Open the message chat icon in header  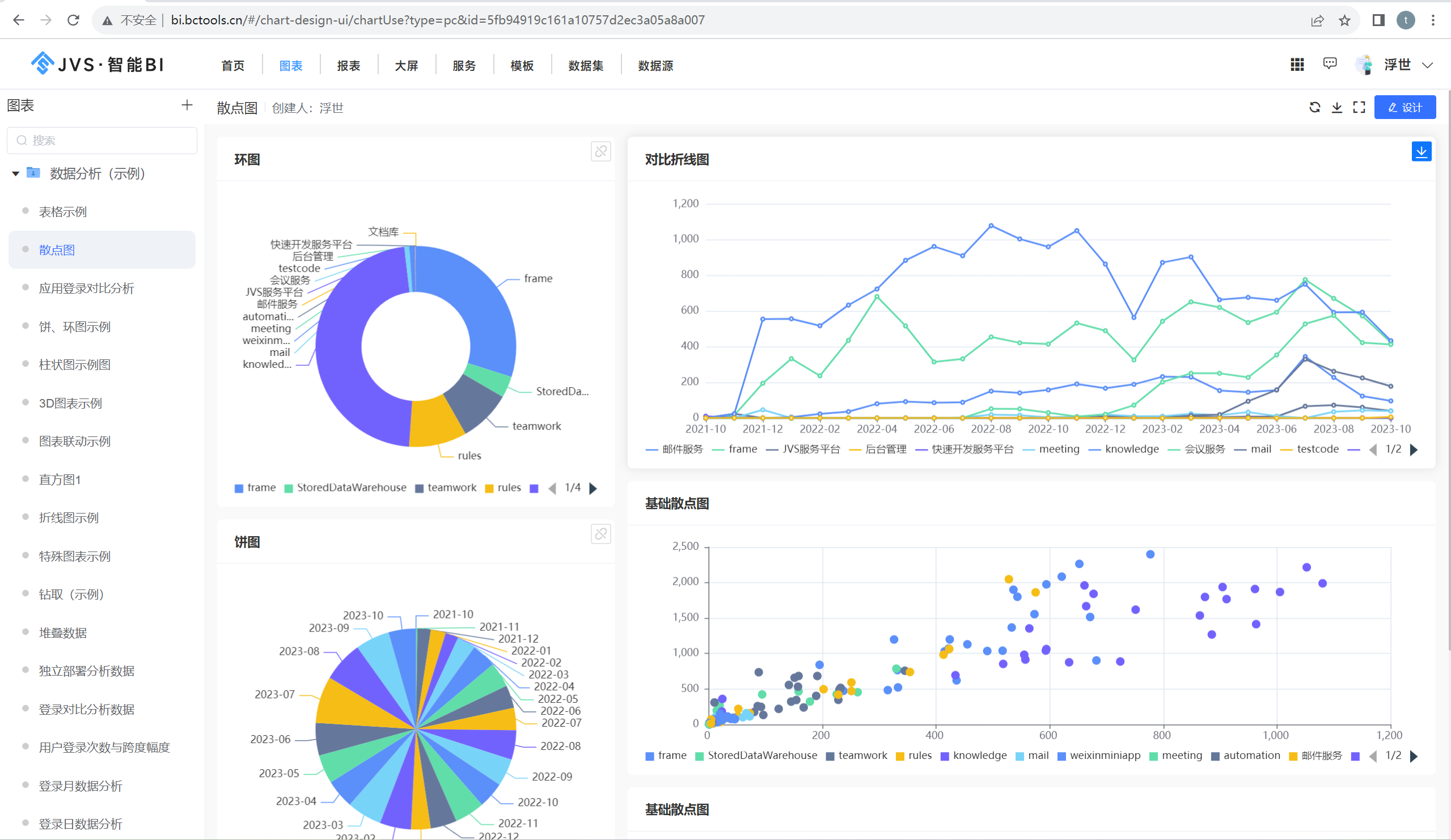pos(1330,65)
